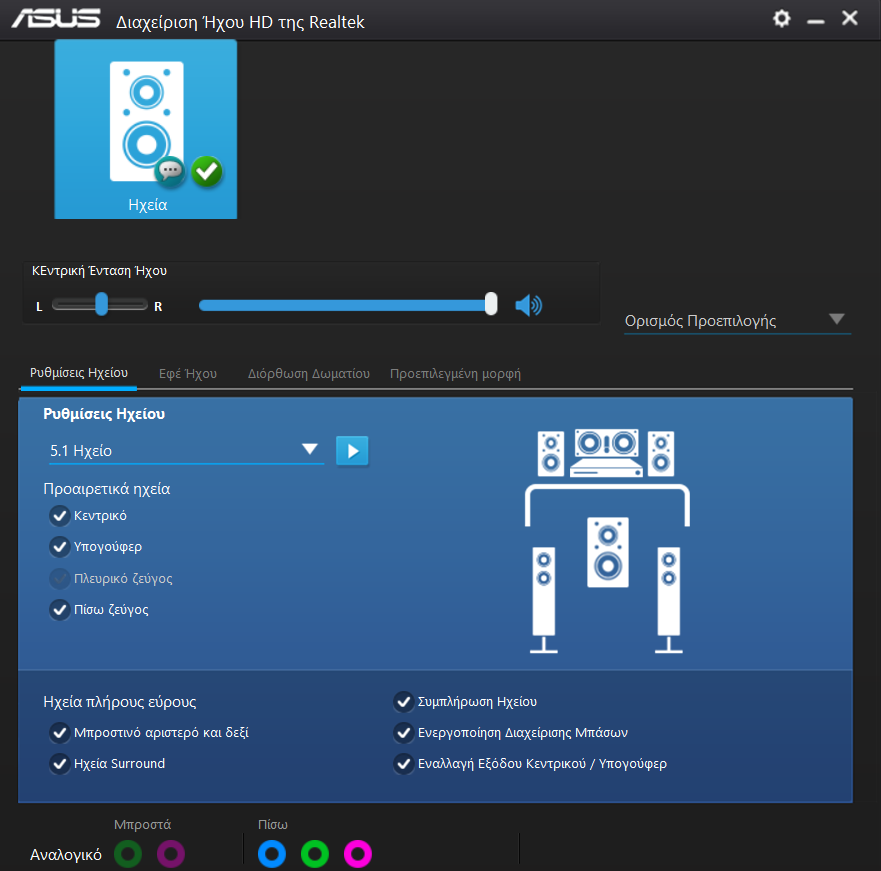Toggle Μπροστινό αριστερό και δεξί checkbox
This screenshot has width=881, height=871.
[60, 733]
